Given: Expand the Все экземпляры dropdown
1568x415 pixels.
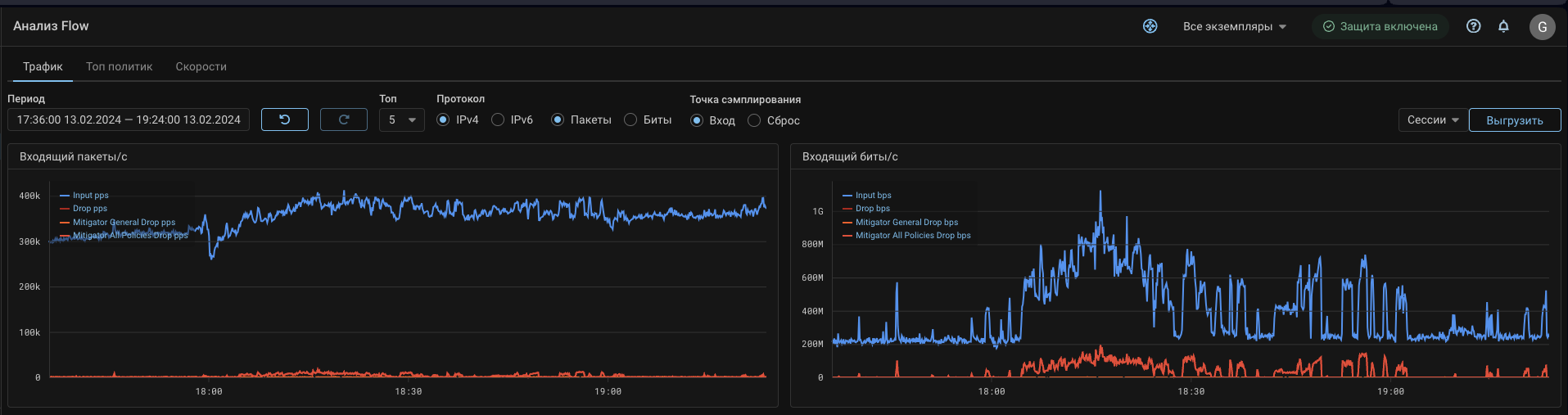Looking at the screenshot, I should tap(1234, 26).
